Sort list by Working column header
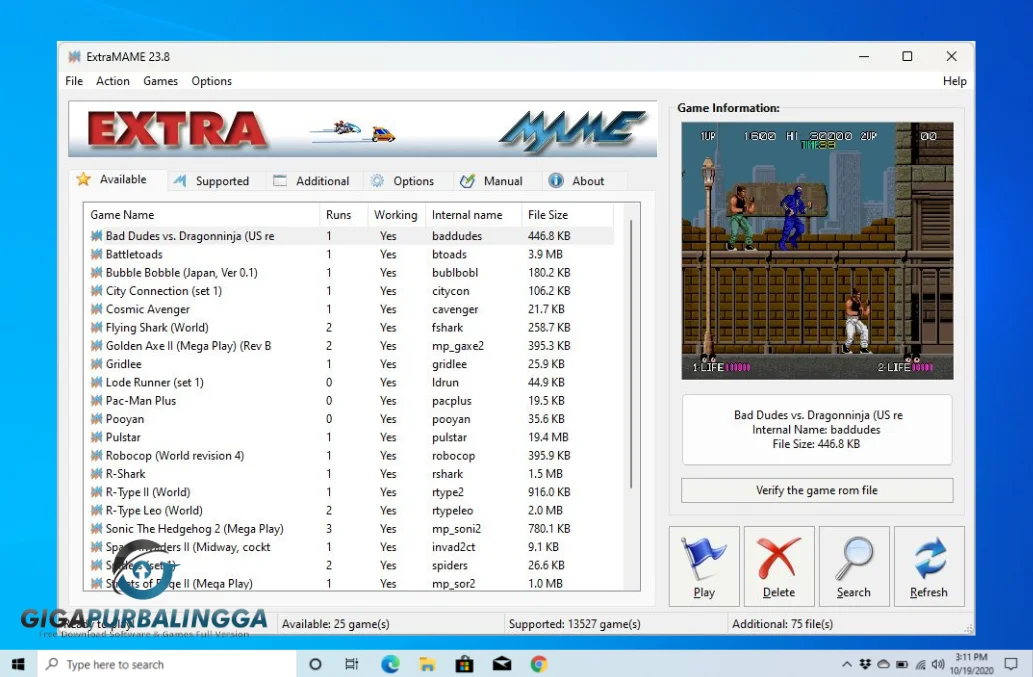The height and width of the screenshot is (677, 1033). click(x=396, y=215)
